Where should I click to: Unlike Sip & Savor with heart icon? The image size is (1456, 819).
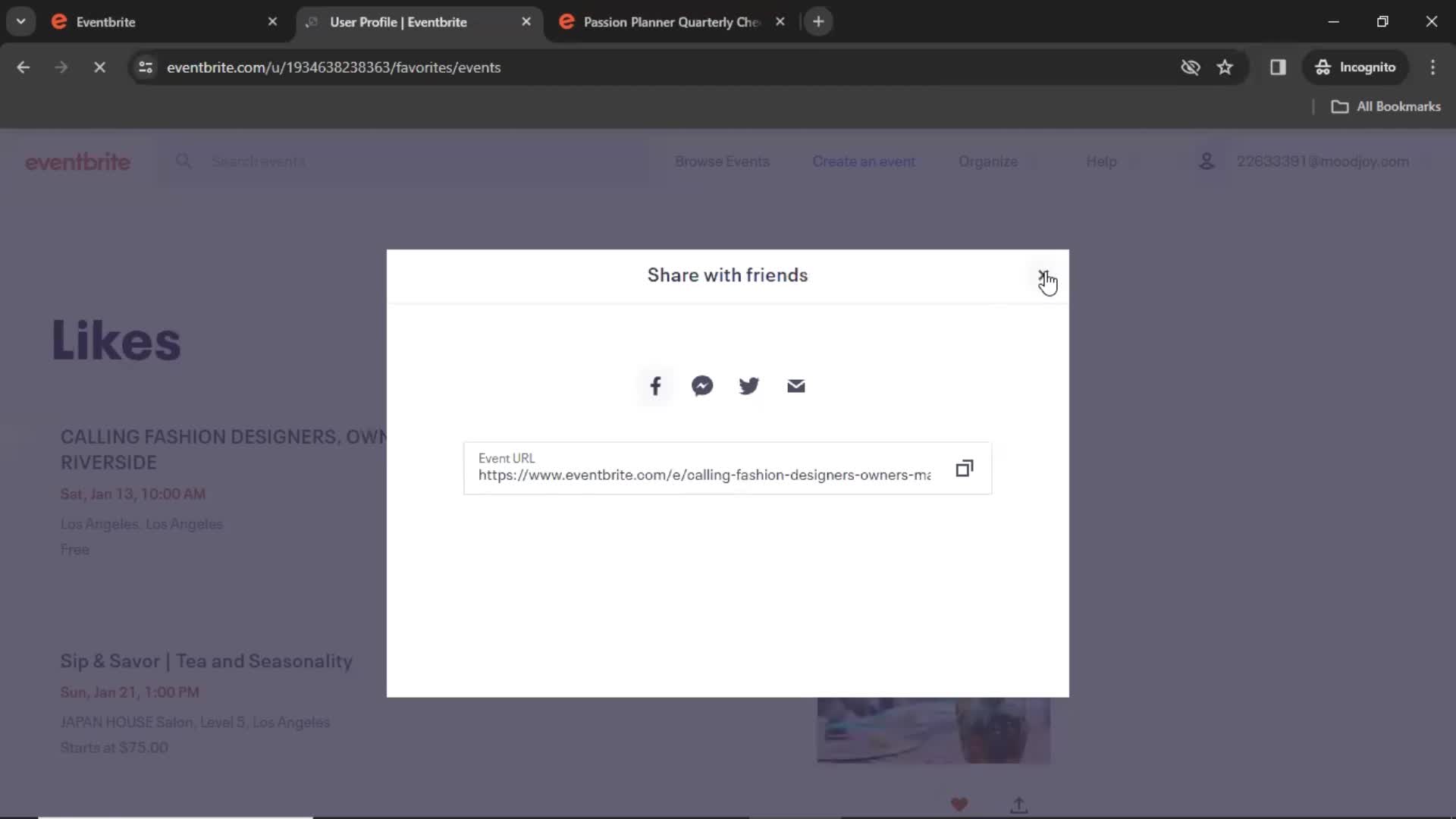(x=959, y=805)
